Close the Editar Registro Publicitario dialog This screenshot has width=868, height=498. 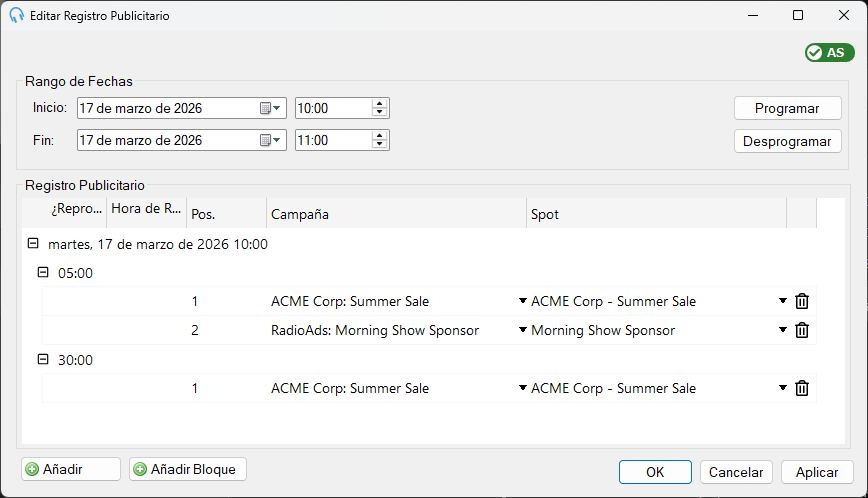[x=844, y=15]
